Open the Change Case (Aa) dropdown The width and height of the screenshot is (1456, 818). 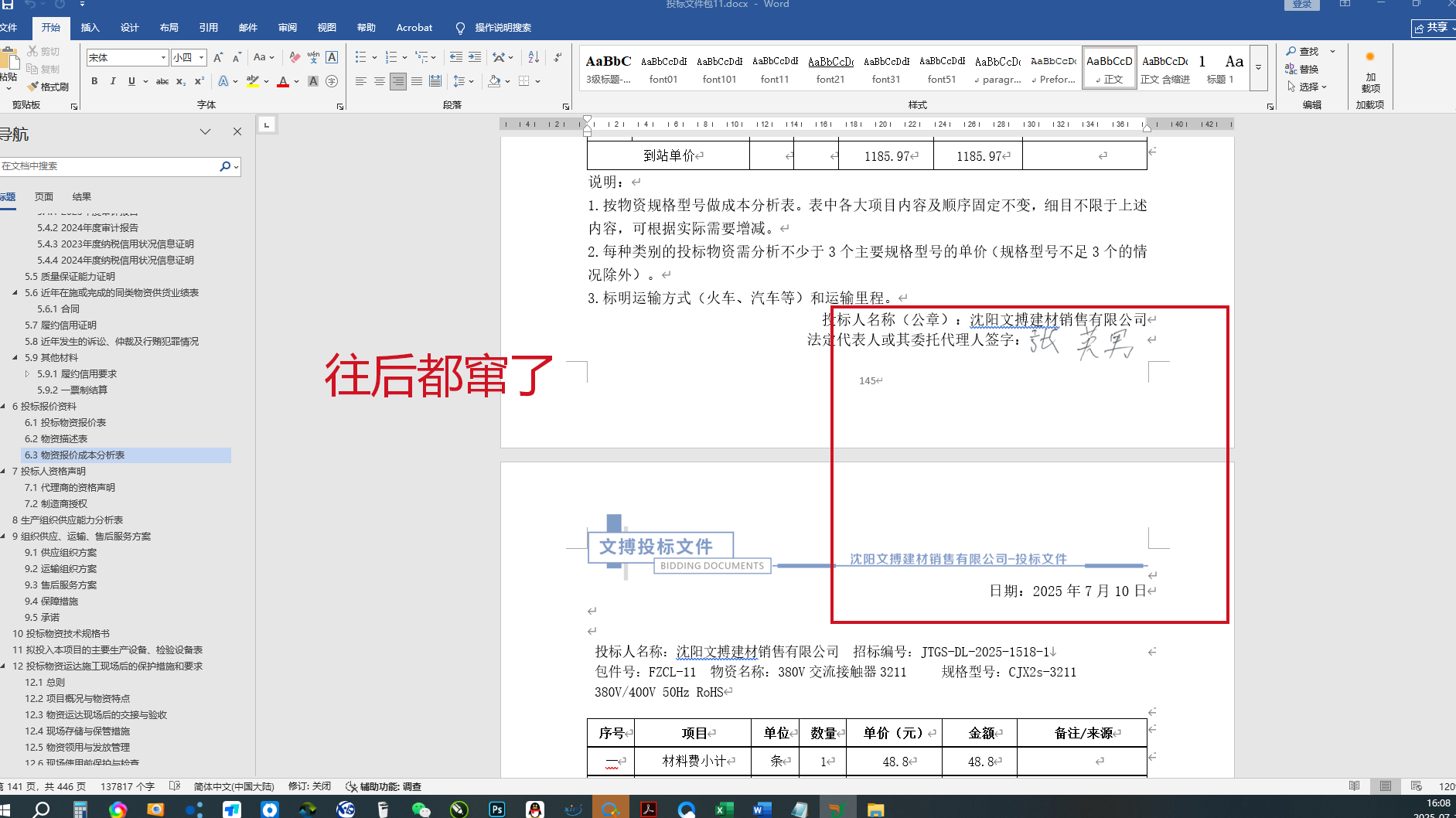point(262,57)
